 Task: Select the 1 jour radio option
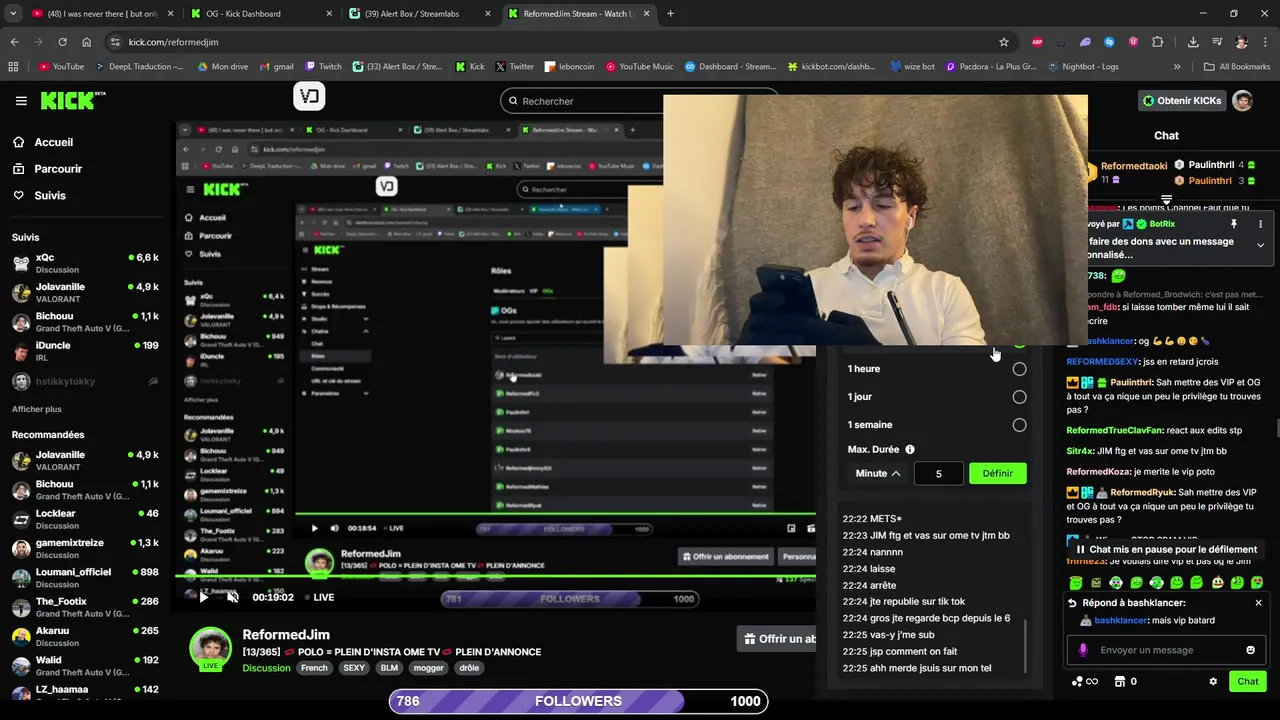[1019, 397]
